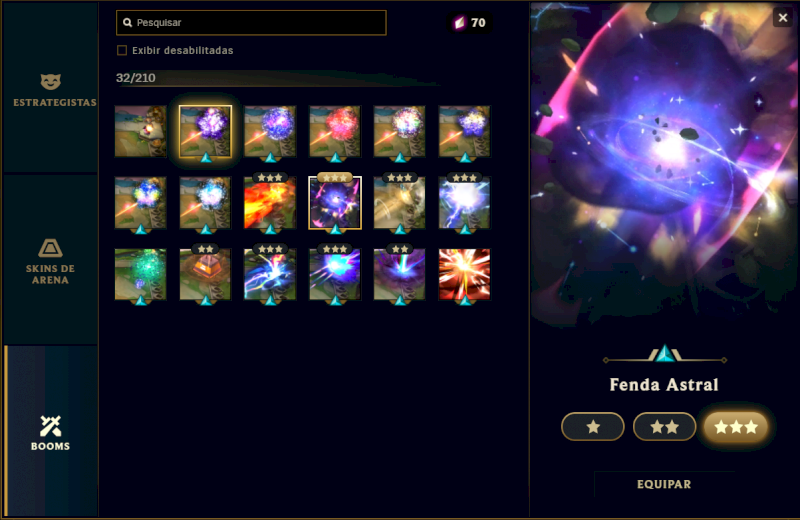Click the star shards currency icon
This screenshot has height=520, width=800.
pyautogui.click(x=460, y=22)
